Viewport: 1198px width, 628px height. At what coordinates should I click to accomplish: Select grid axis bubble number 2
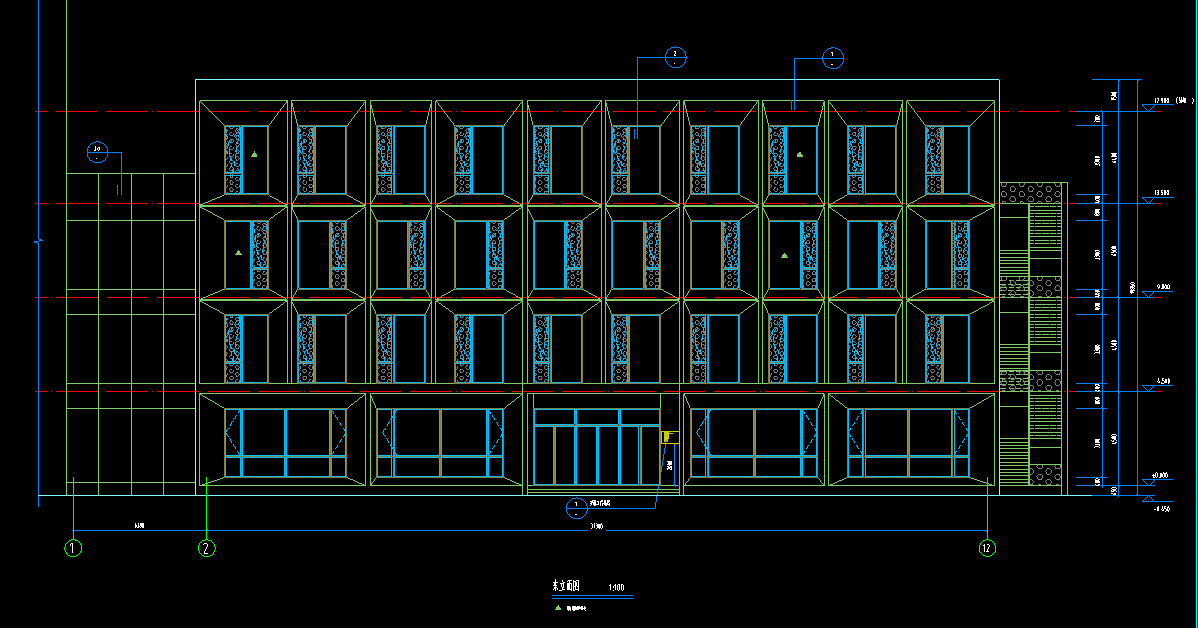tap(206, 548)
